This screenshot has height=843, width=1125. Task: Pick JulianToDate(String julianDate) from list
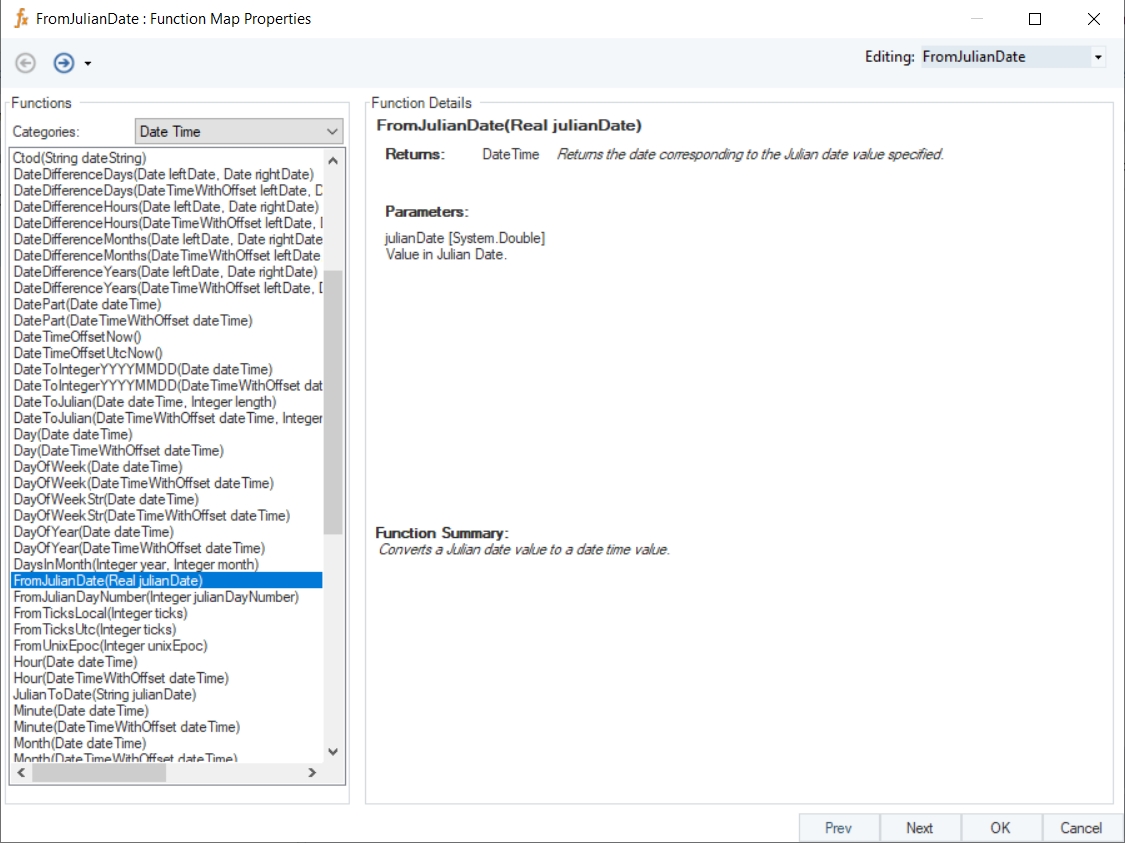click(105, 694)
